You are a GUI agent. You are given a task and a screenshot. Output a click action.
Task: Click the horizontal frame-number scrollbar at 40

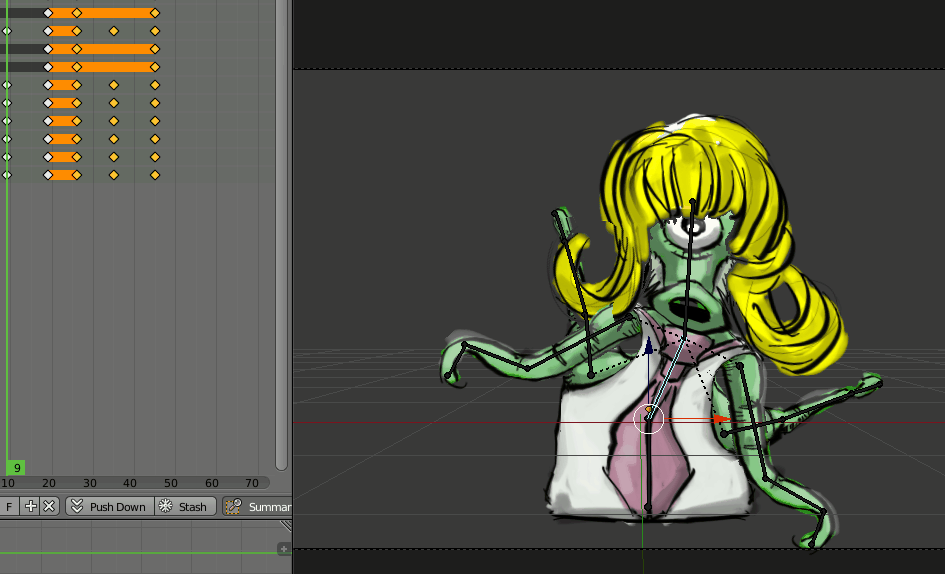coord(130,483)
